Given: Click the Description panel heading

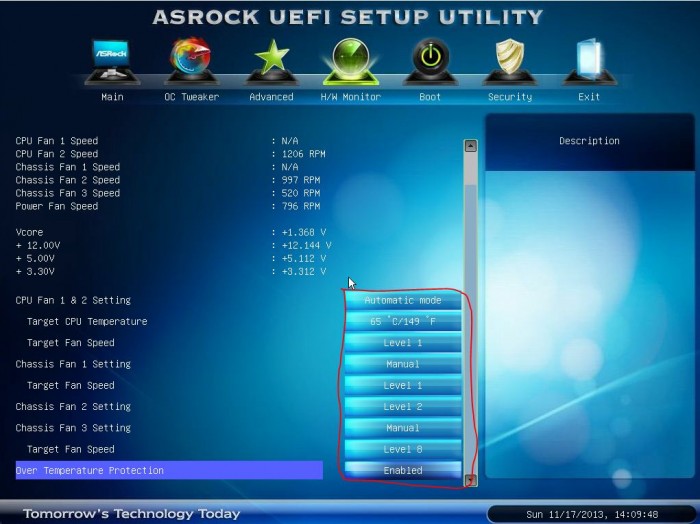Looking at the screenshot, I should click(x=589, y=141).
